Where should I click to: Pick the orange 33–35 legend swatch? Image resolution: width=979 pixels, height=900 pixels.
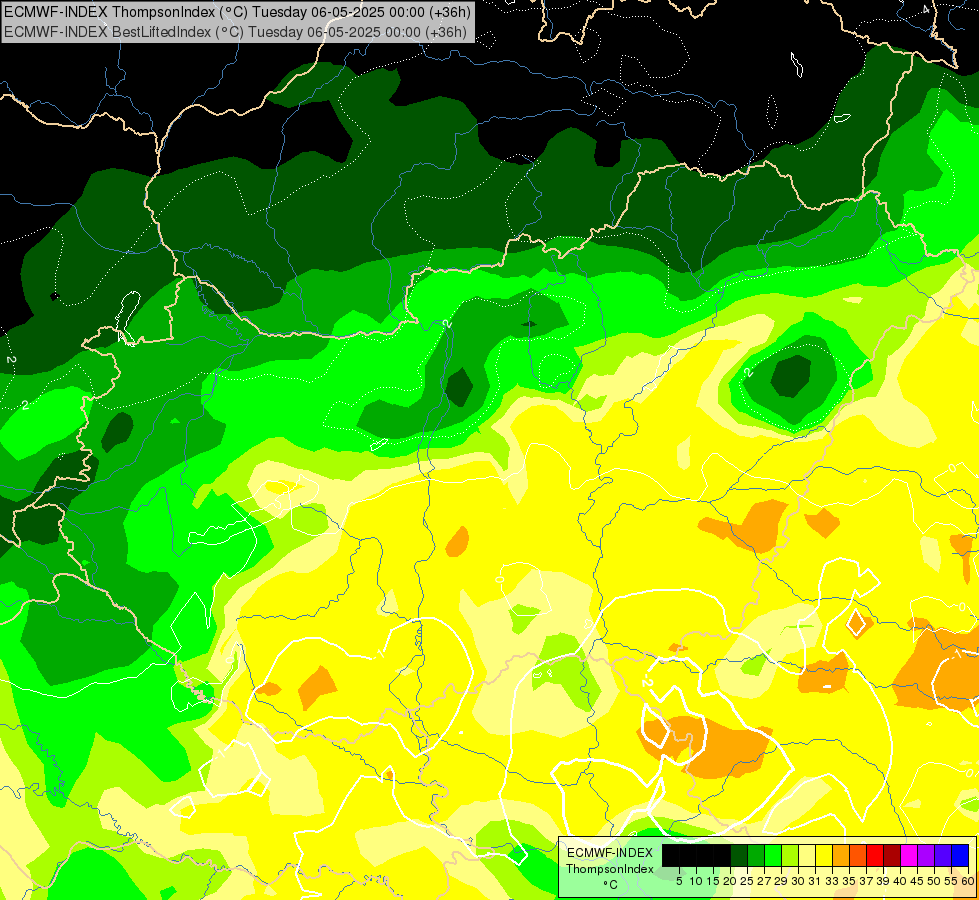coord(842,855)
